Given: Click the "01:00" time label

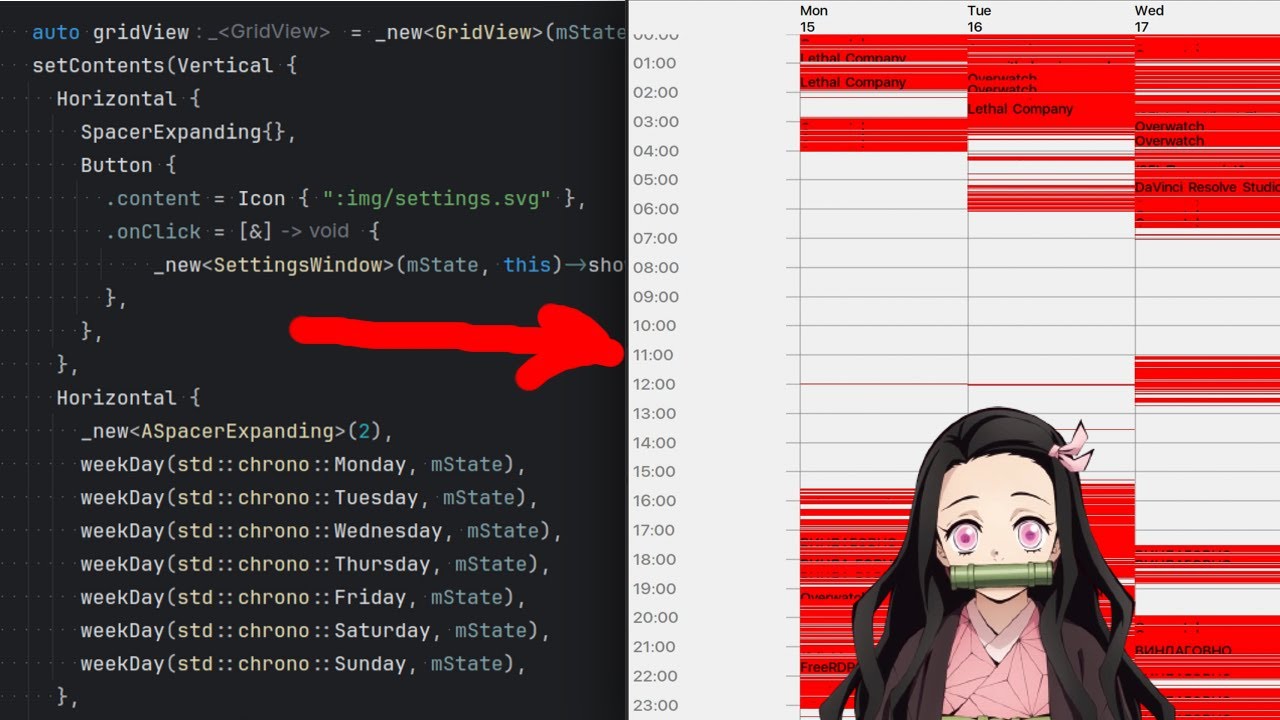Looking at the screenshot, I should (654, 63).
